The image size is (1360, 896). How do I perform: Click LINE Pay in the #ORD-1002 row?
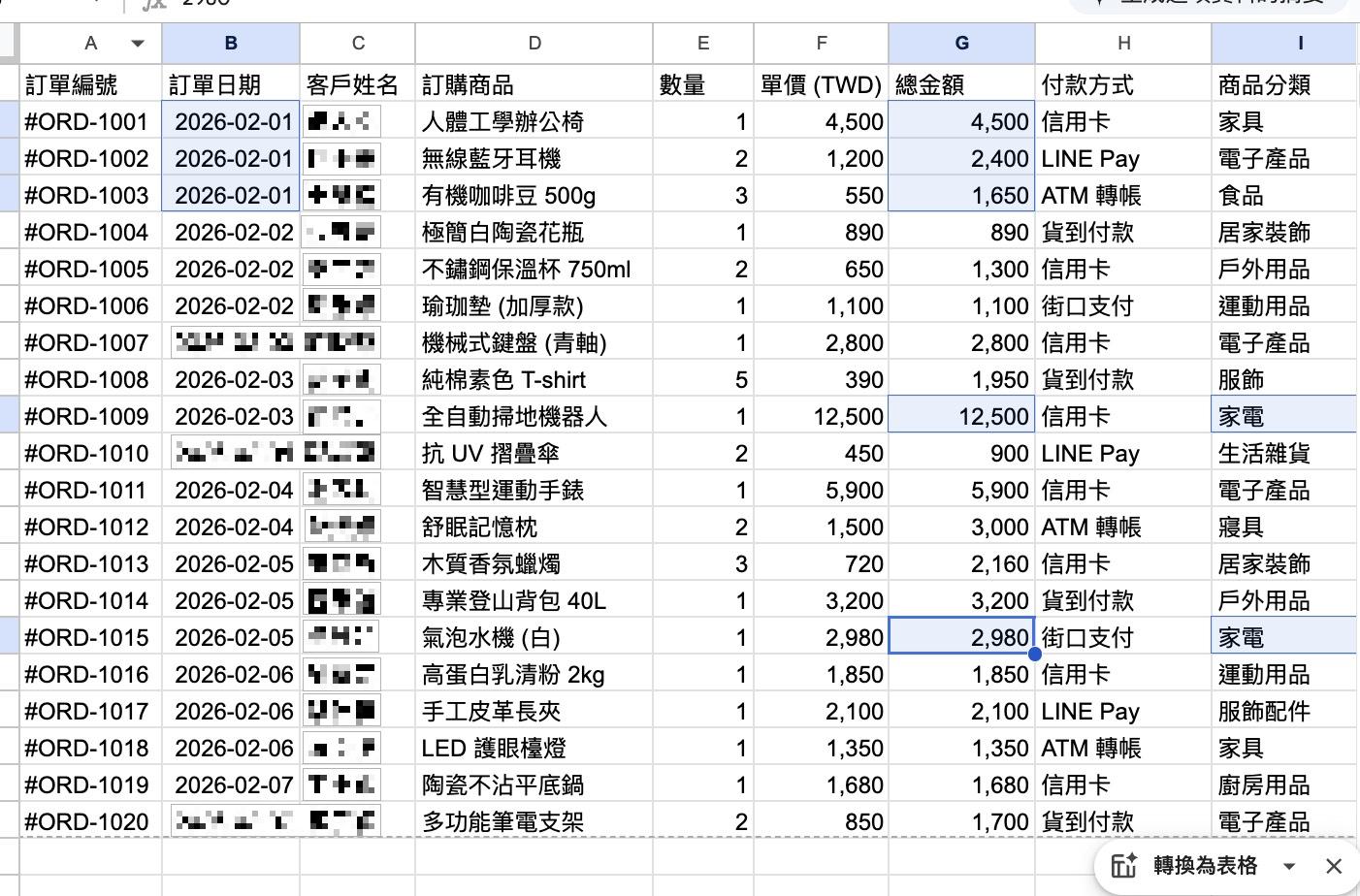(1123, 158)
